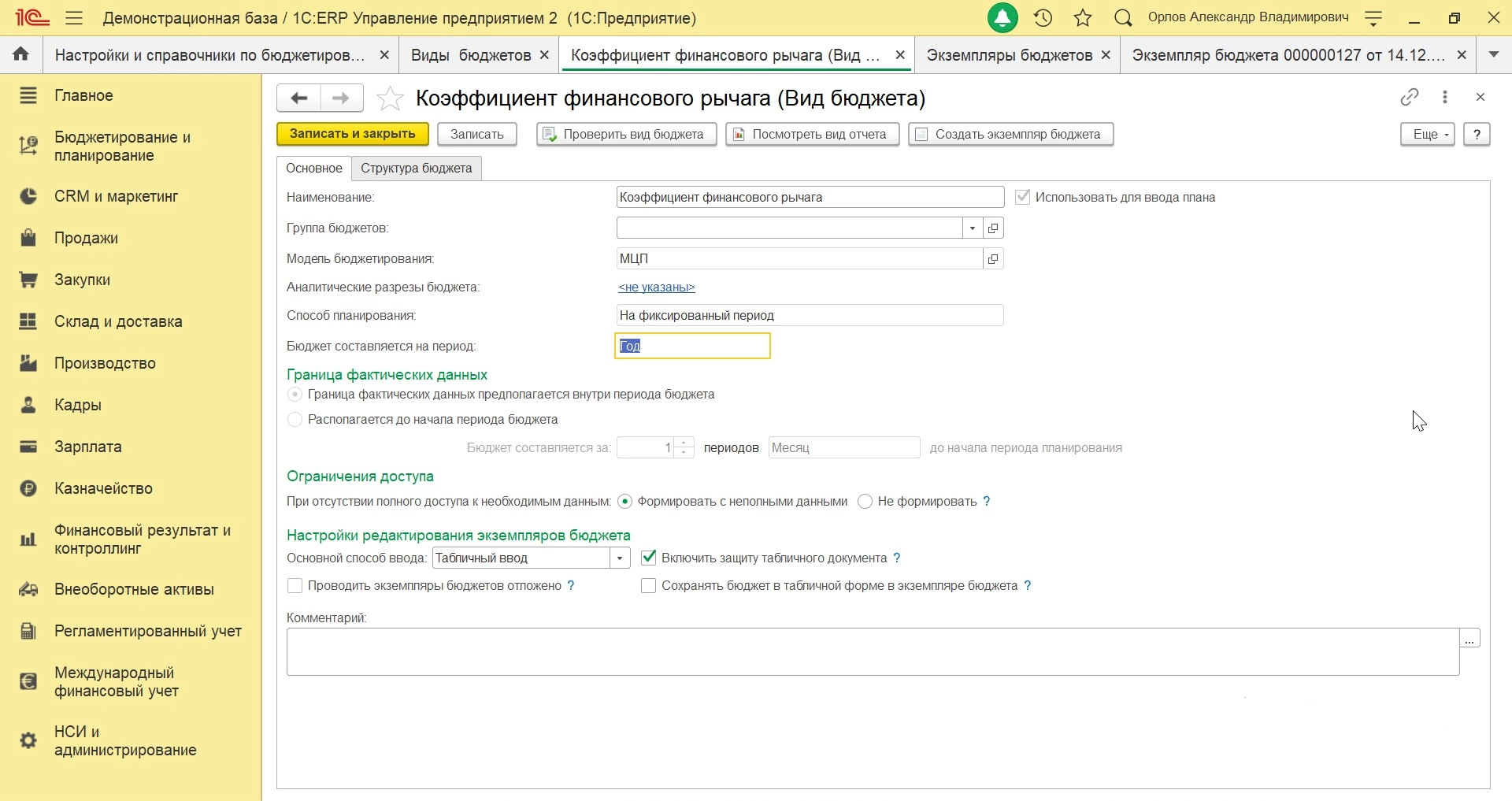
Task: Switch to 'Структура бюджета' tab
Action: tap(416, 169)
